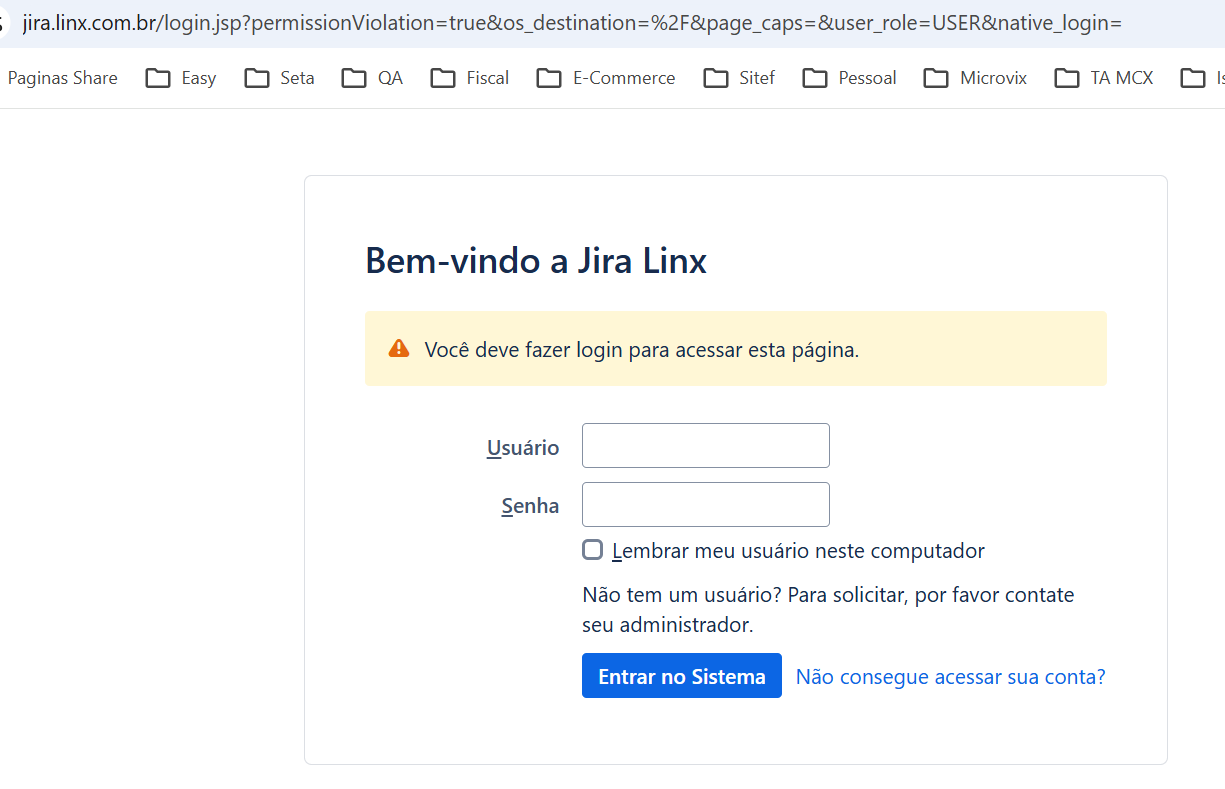Open the Easy bookmarks folder

181,78
